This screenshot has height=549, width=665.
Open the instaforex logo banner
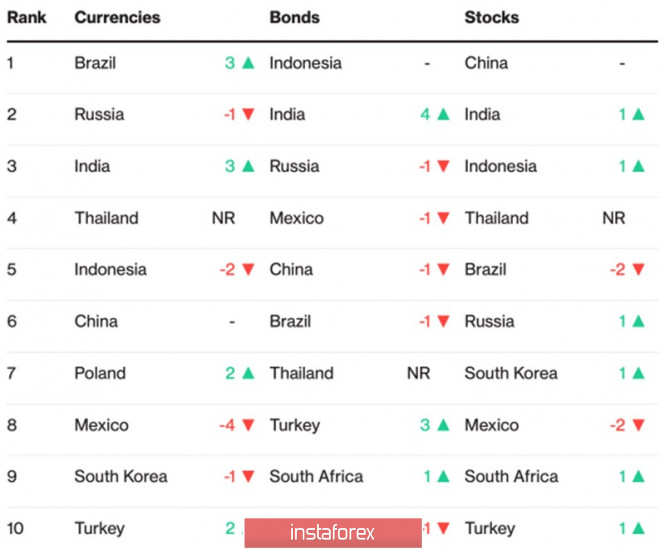333,532
